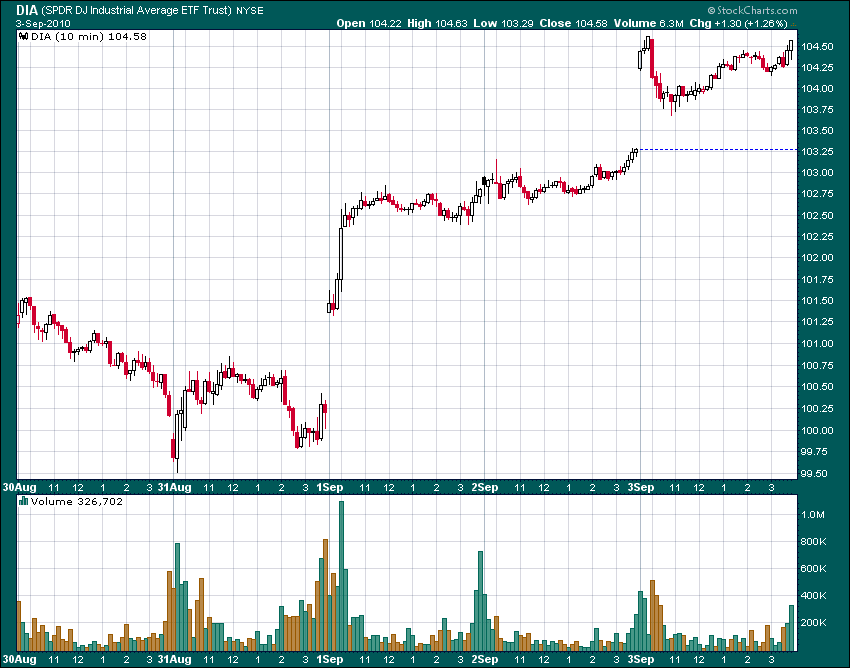
Task: Click the 103.50 price axis label
Action: [x=817, y=131]
